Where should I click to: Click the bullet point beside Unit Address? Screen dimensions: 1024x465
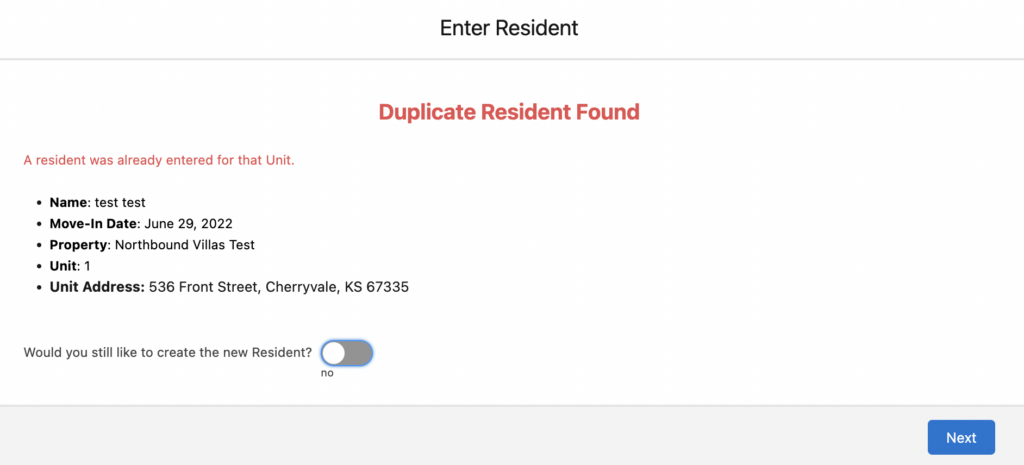point(40,287)
